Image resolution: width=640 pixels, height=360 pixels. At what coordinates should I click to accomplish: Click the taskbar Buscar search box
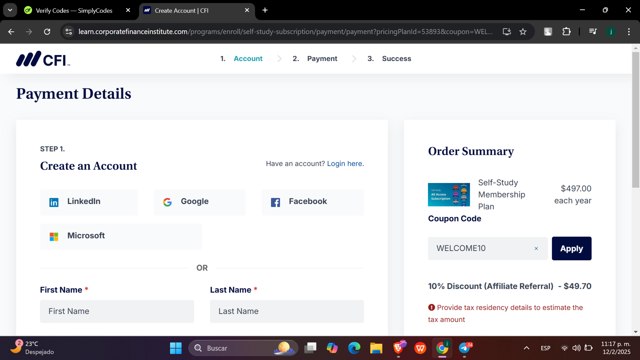tap(243, 348)
